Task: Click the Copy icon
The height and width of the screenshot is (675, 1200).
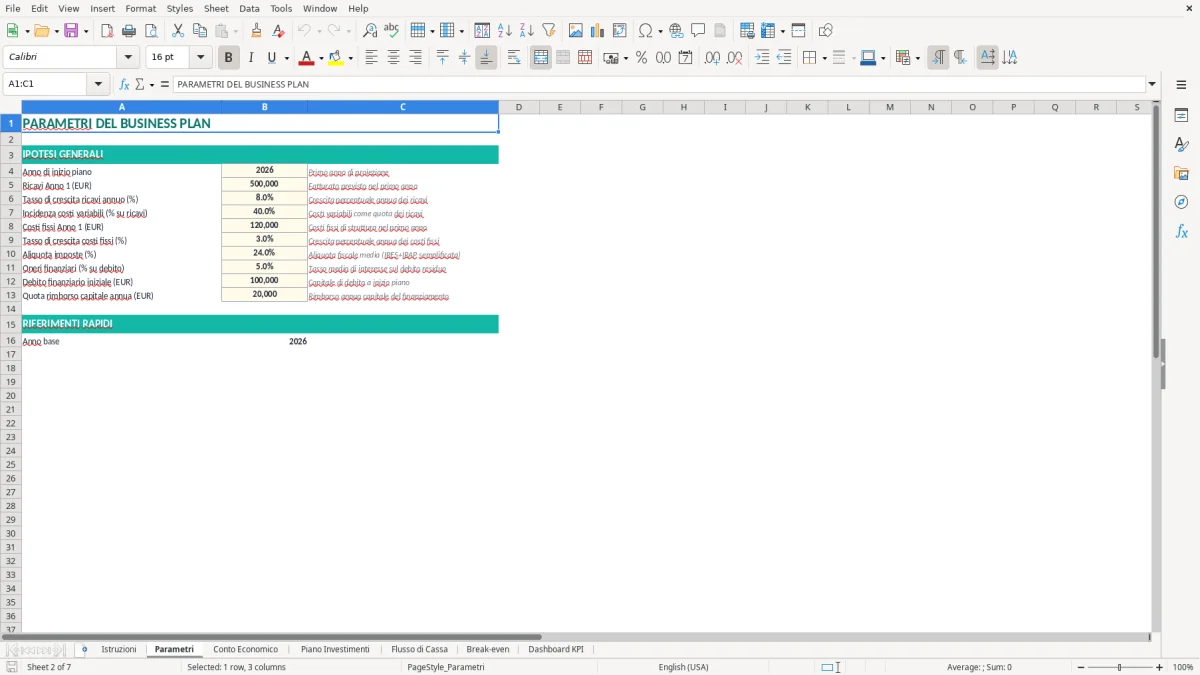Action: (200, 31)
